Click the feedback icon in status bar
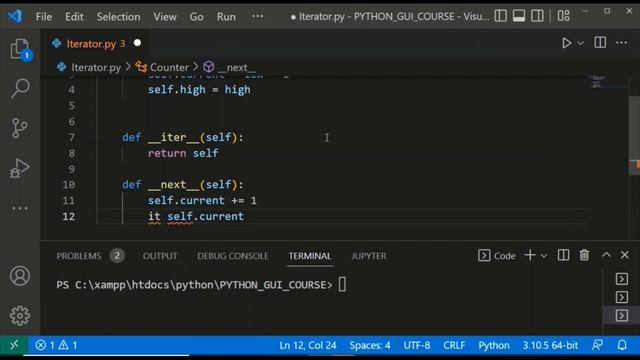 (598, 345)
